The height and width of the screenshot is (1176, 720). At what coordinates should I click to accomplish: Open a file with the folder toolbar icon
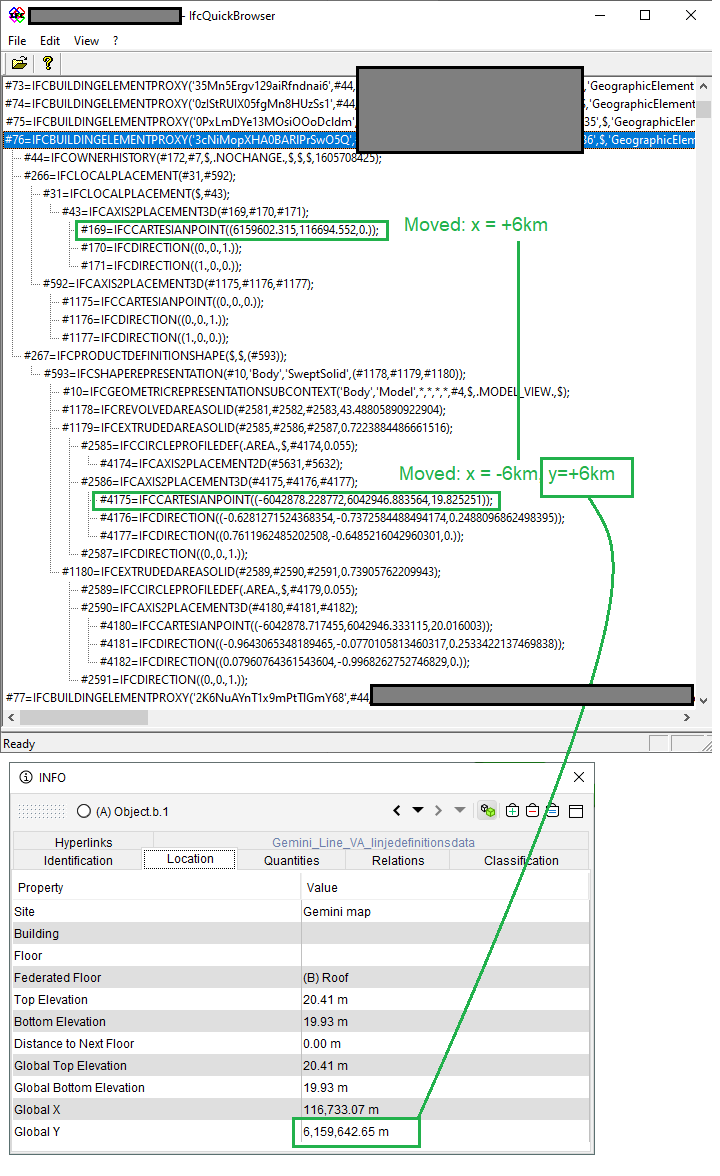[20, 63]
